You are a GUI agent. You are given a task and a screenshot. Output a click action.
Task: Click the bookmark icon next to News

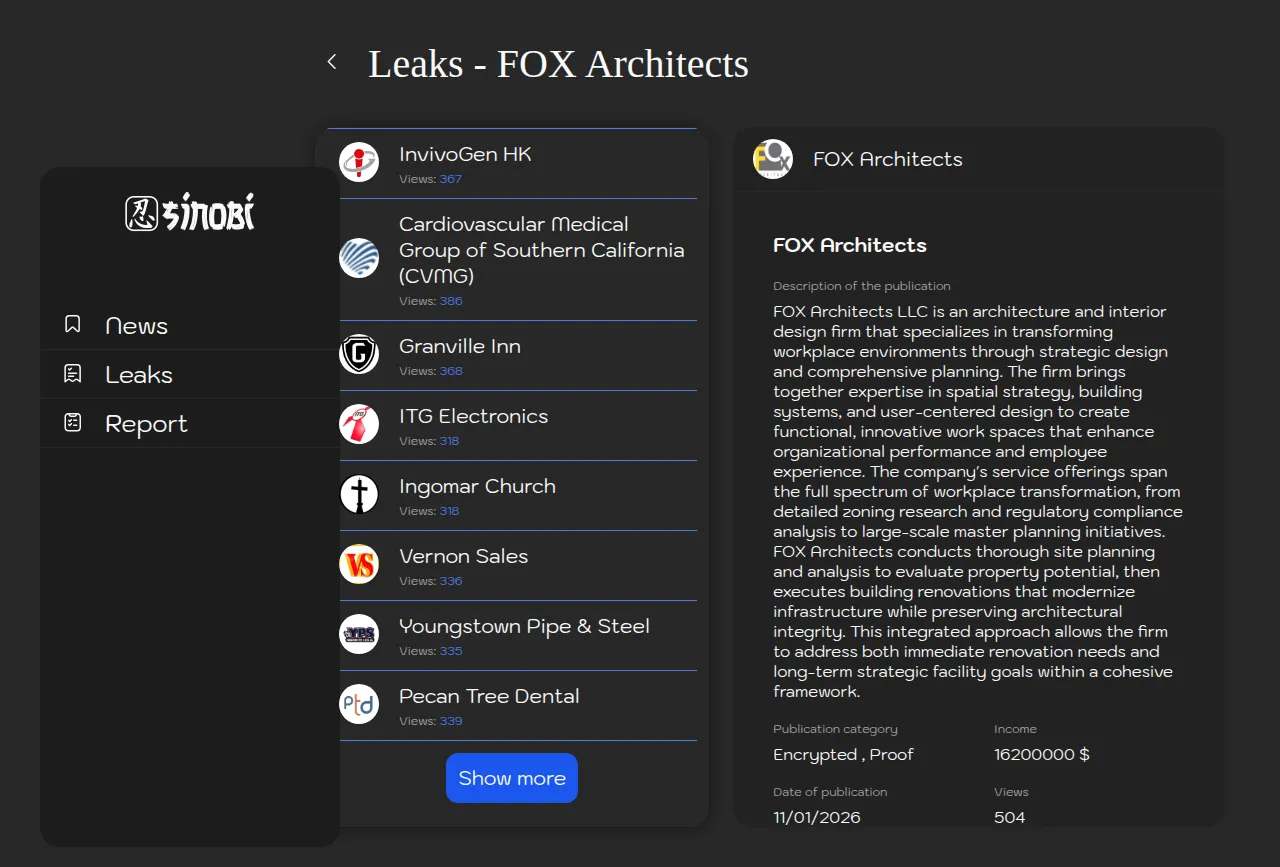pos(72,324)
